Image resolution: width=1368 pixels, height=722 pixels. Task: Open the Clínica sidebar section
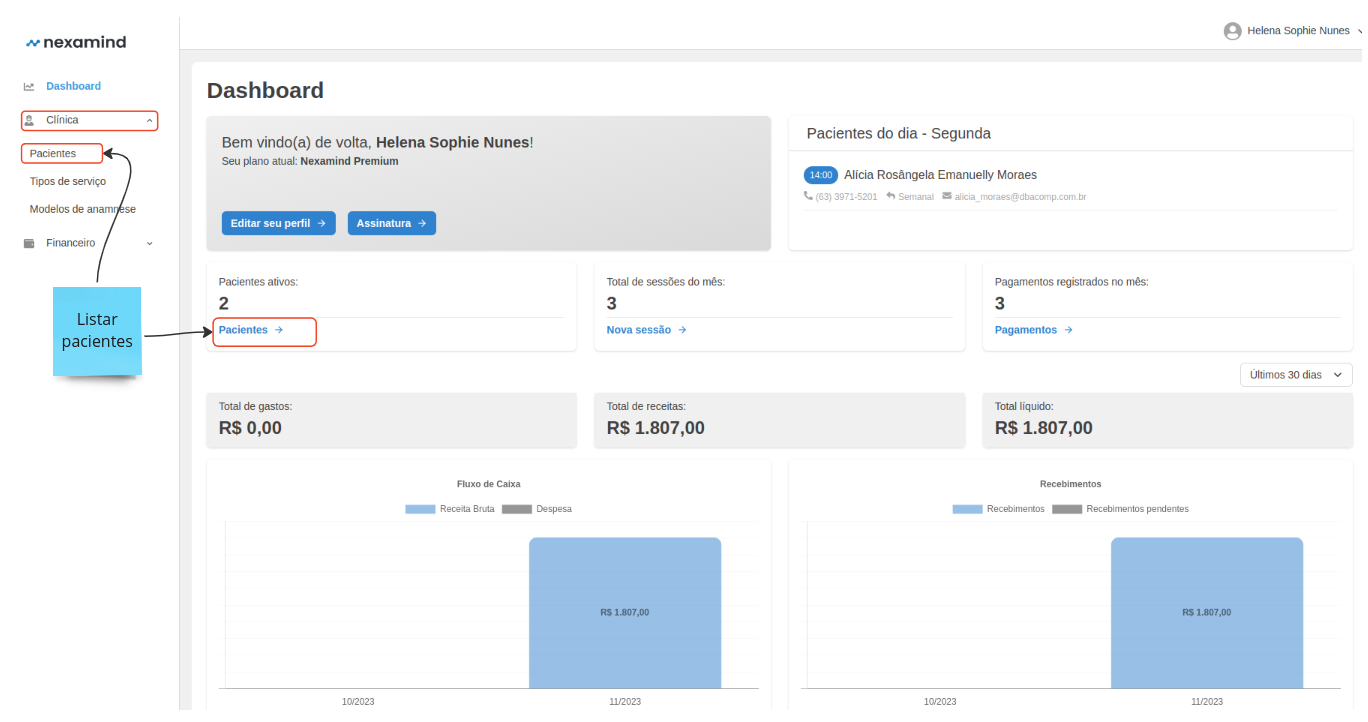(90, 120)
